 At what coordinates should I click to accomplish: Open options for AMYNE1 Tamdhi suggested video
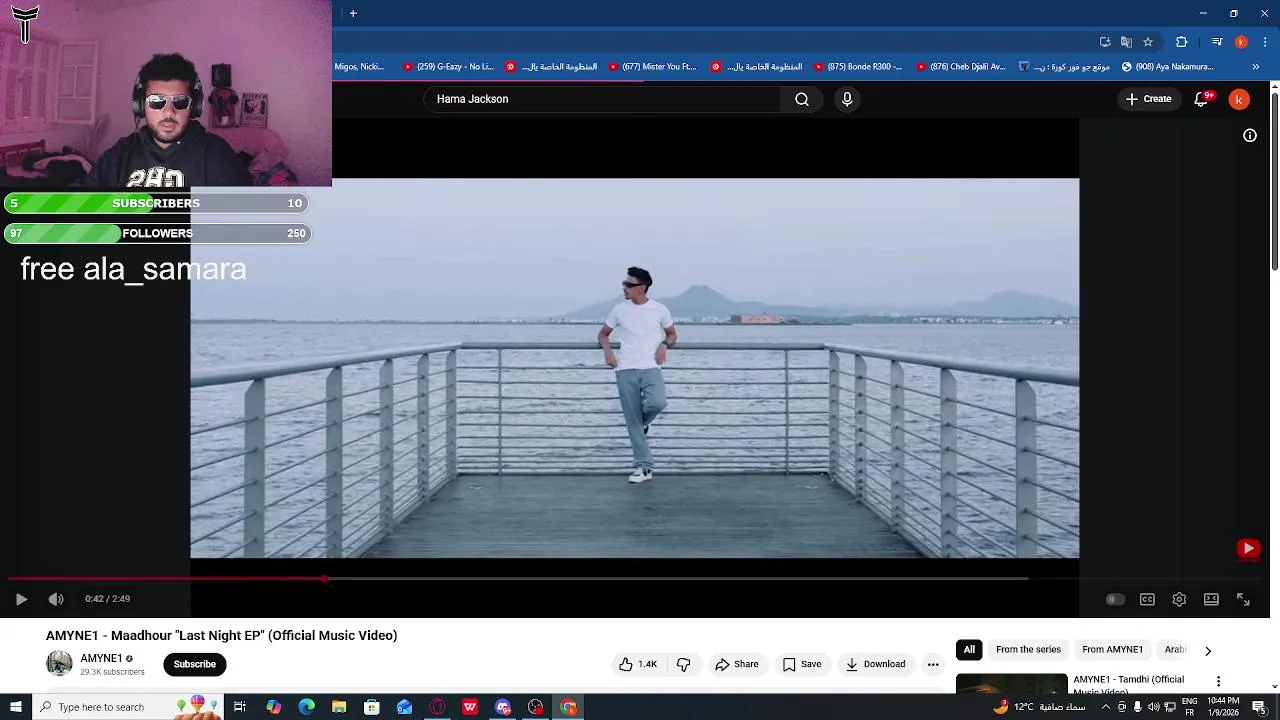(1218, 681)
